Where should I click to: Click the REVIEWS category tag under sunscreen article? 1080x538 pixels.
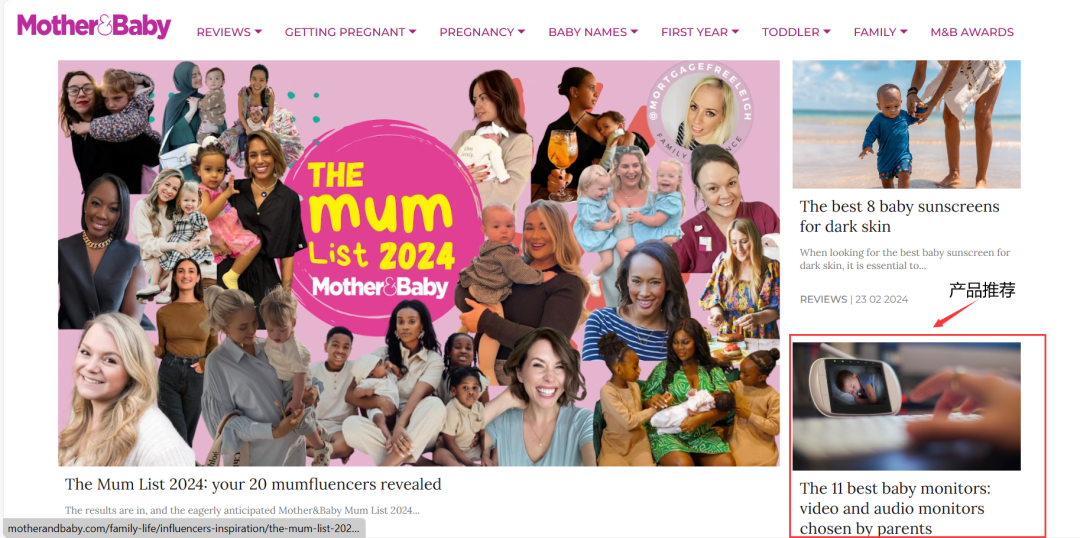click(x=823, y=299)
